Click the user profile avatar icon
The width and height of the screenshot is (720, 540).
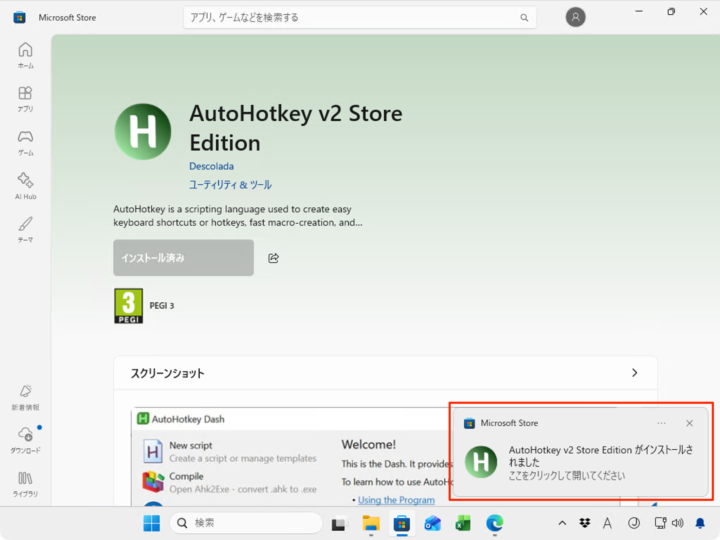pyautogui.click(x=575, y=17)
